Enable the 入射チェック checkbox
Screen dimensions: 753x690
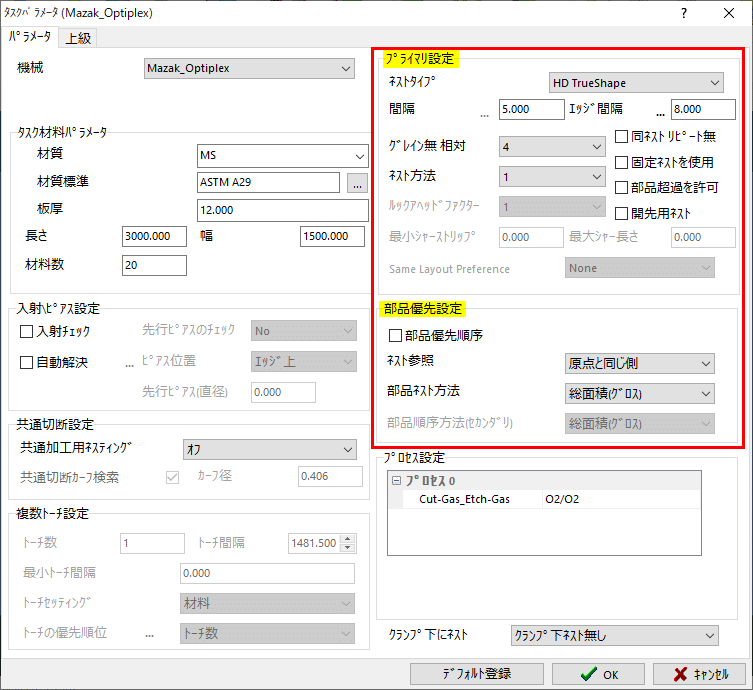pyautogui.click(x=26, y=331)
